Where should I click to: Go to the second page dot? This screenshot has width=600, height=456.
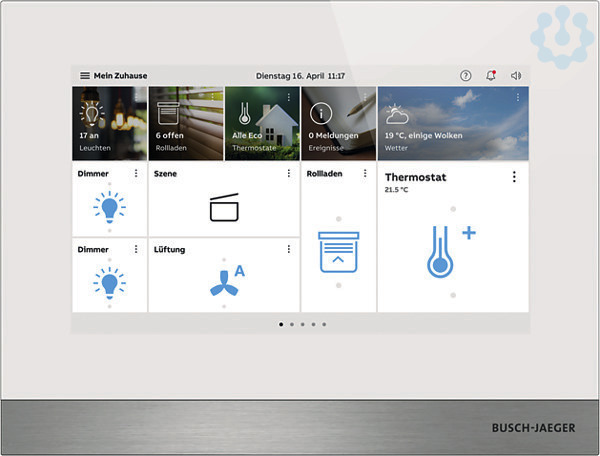coord(291,324)
